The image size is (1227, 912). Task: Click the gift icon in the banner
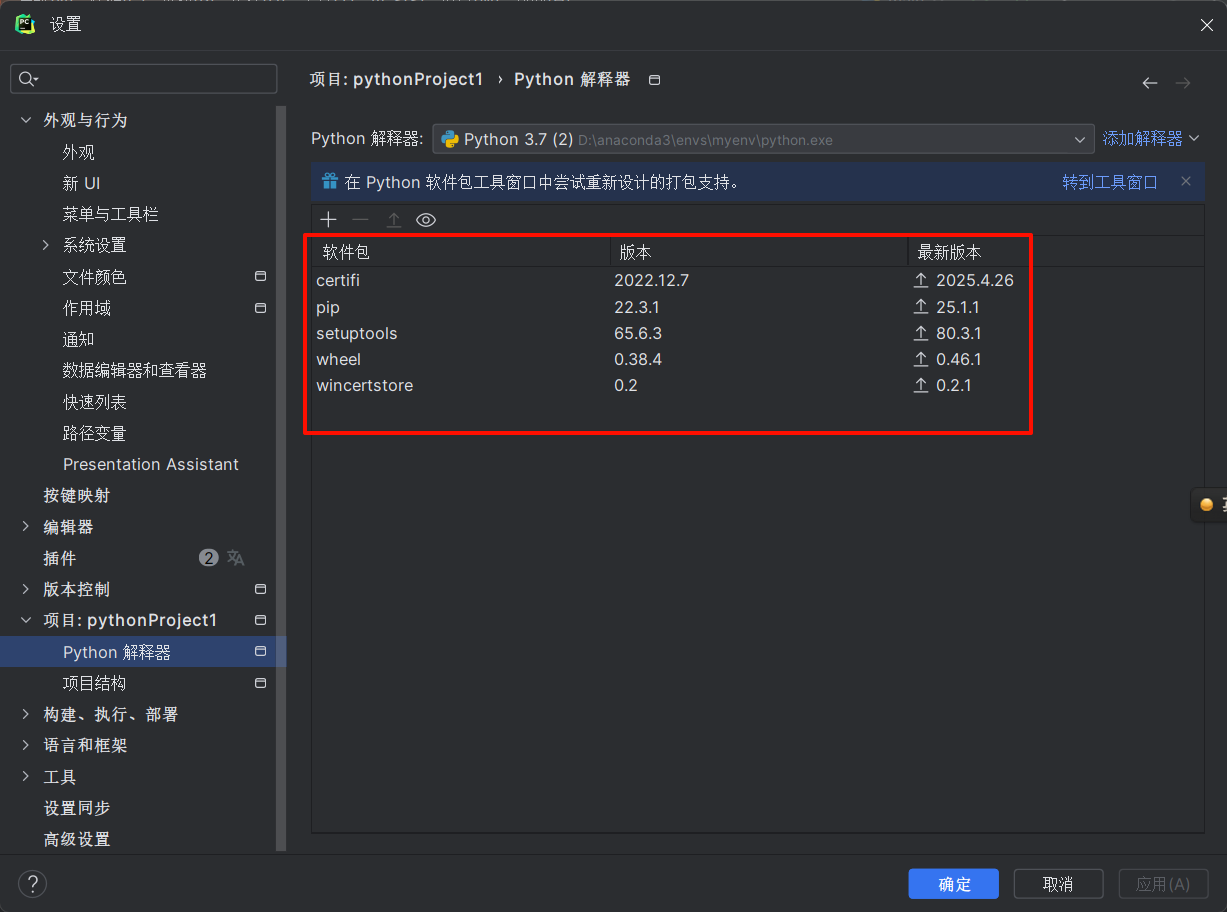point(330,181)
